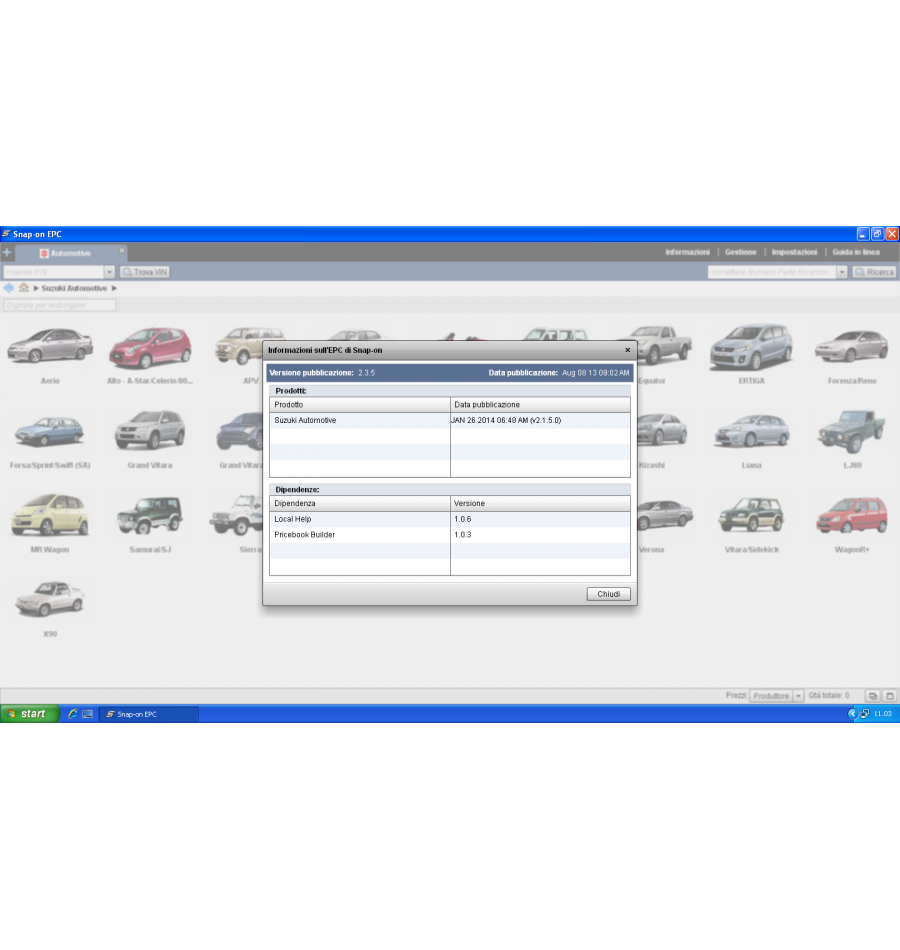Screen dimensions: 900x950
Task: Open the Equator pickup thumbnail
Action: pos(664,344)
